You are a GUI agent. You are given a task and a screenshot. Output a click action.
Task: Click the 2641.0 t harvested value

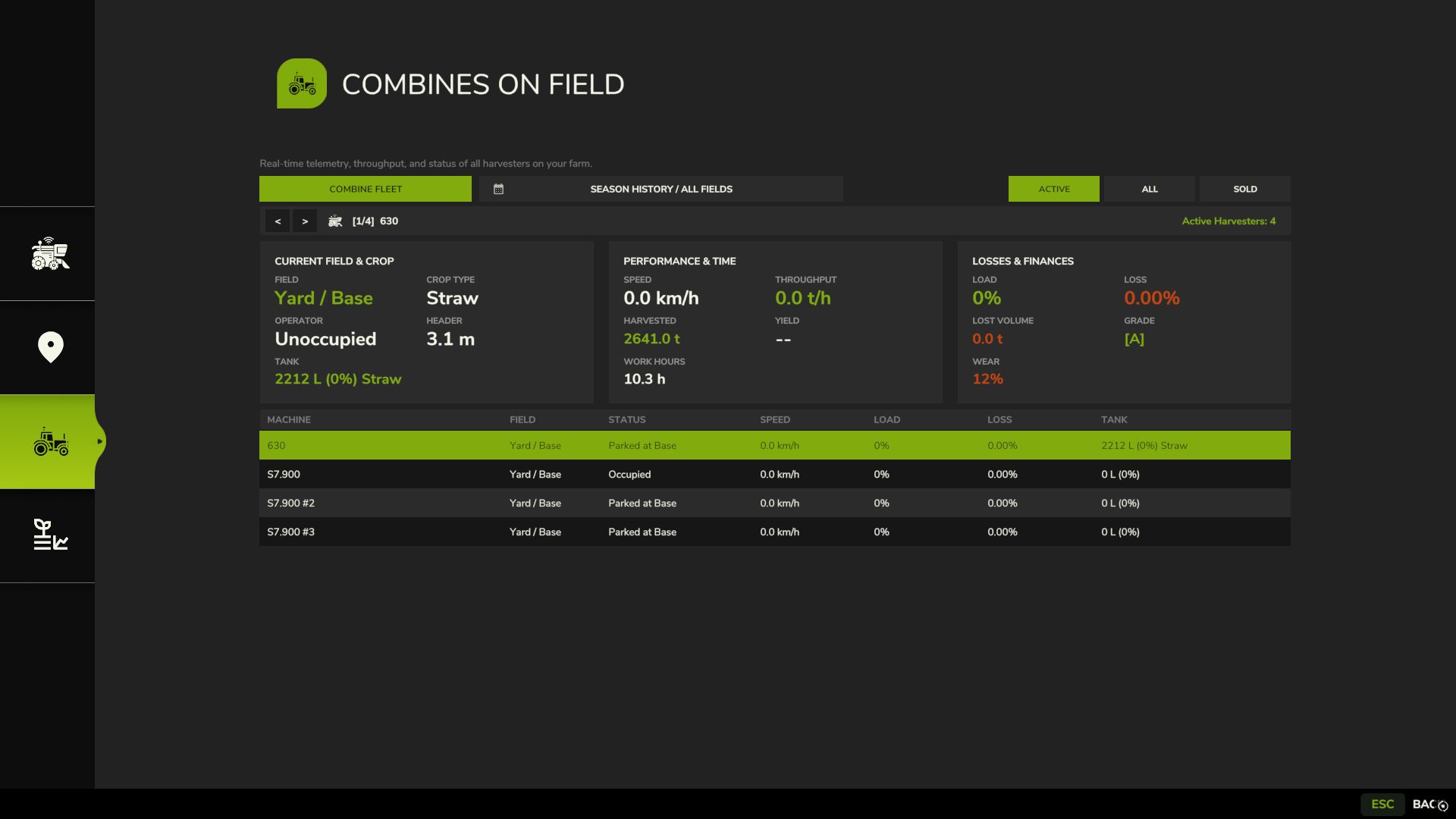[651, 339]
